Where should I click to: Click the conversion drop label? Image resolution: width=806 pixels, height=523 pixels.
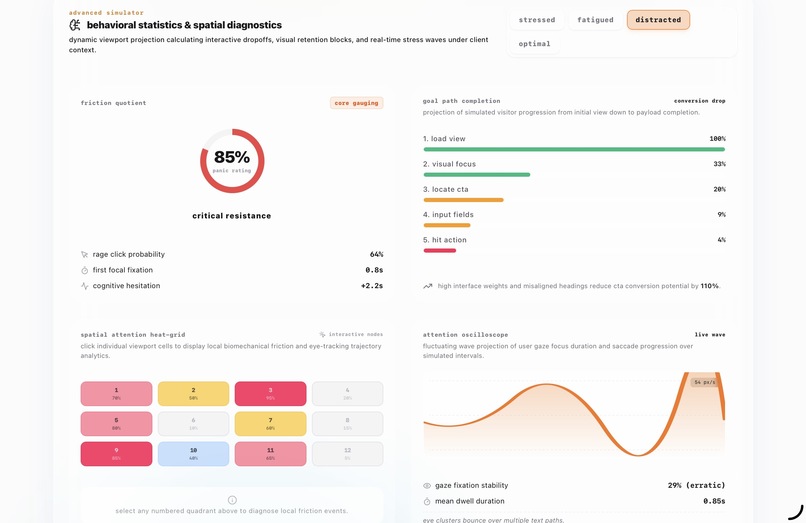(700, 101)
